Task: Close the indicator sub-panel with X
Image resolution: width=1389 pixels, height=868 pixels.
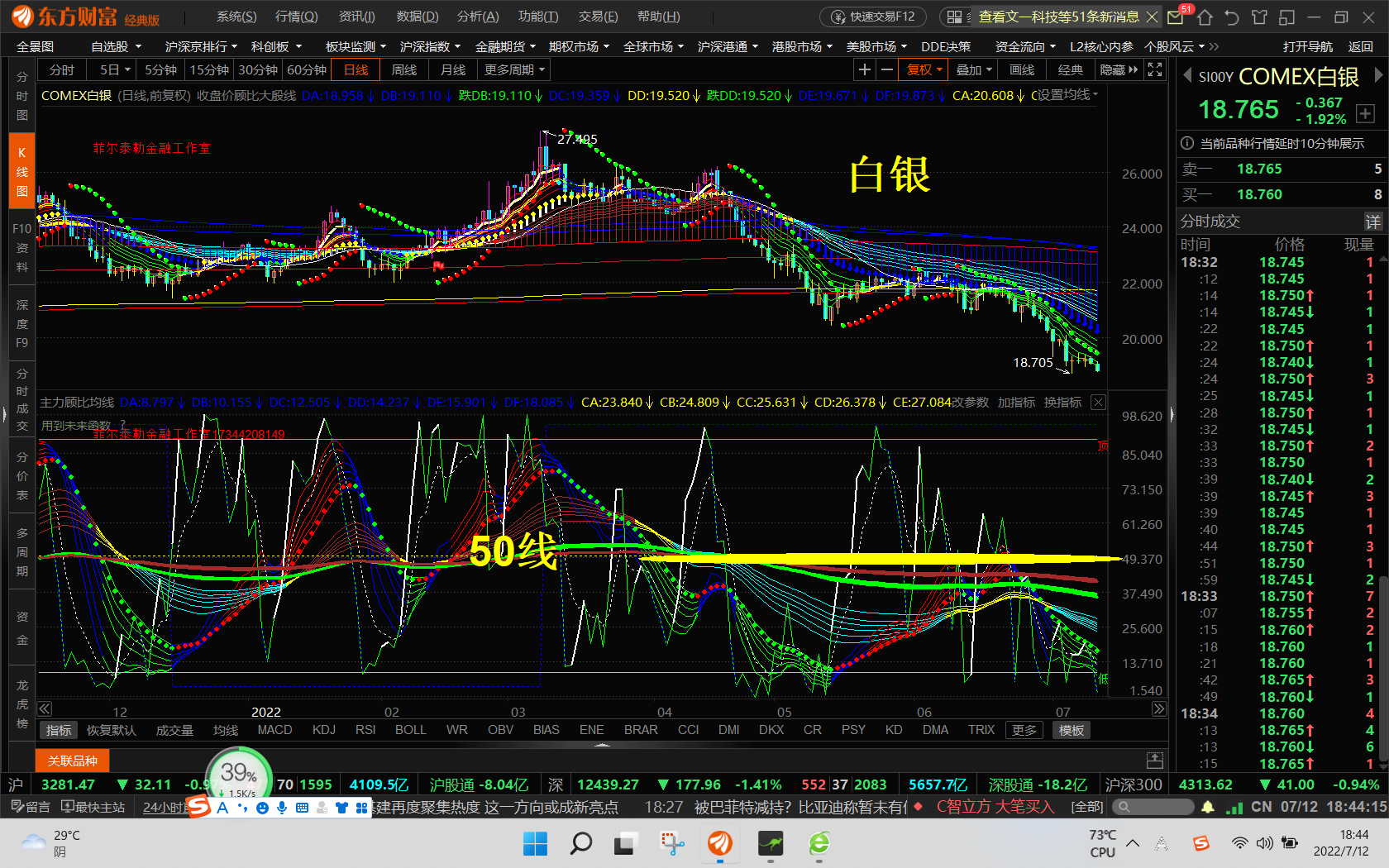Action: click(x=1098, y=403)
